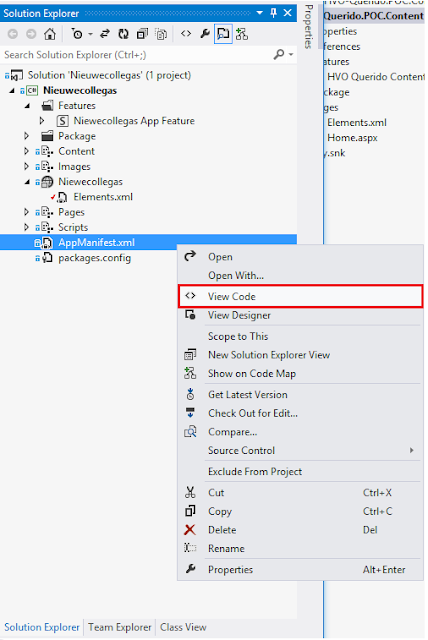Choose Scope to This in context menu

pyautogui.click(x=300, y=336)
